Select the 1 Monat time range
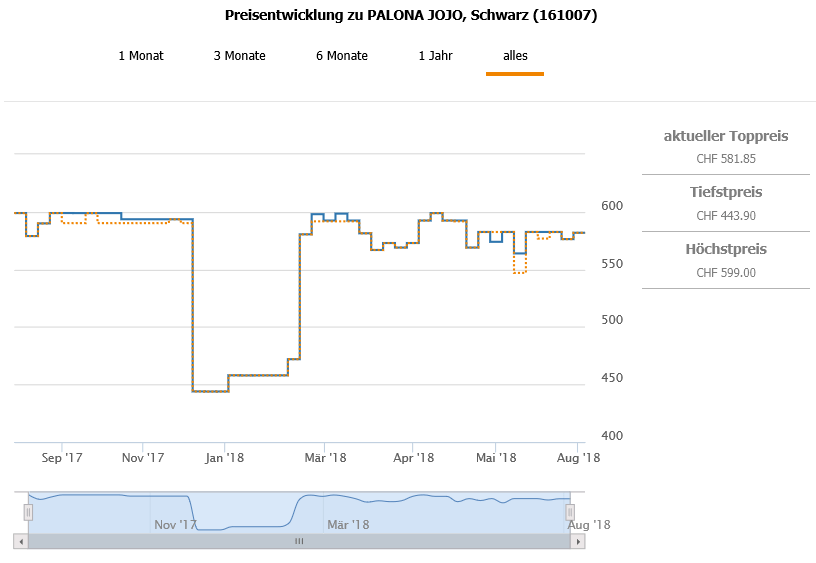Image resolution: width=816 pixels, height=563 pixels. (141, 56)
